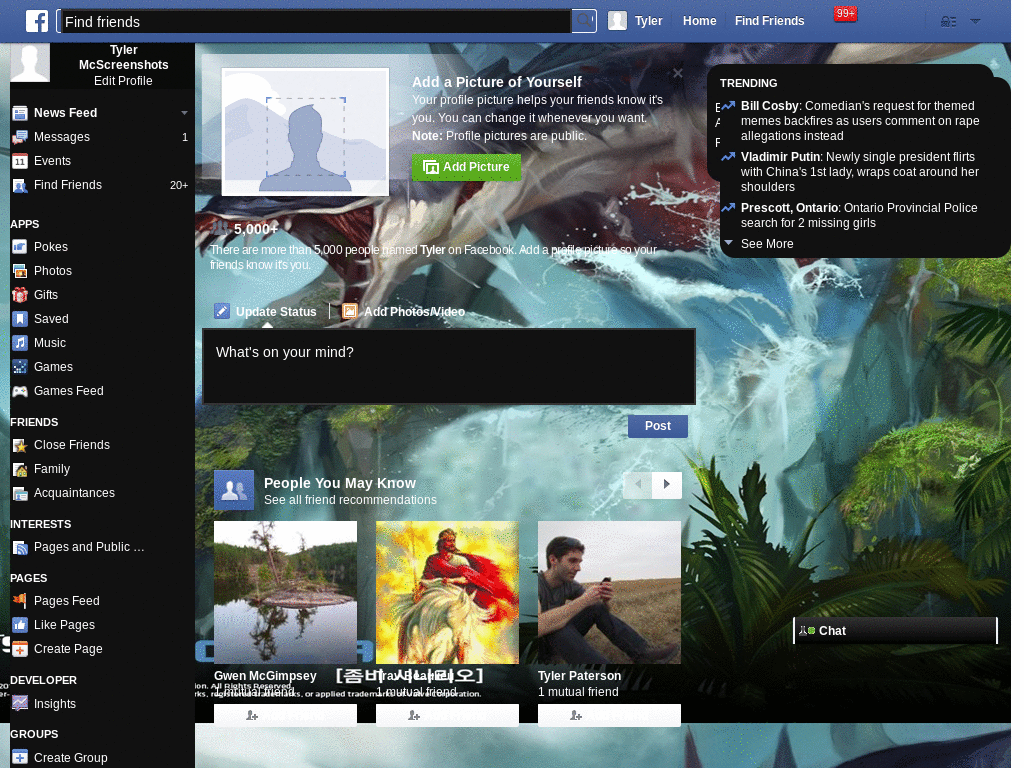The width and height of the screenshot is (1024, 768).
Task: Add Gwen McGimpsey as friend button
Action: click(x=285, y=715)
